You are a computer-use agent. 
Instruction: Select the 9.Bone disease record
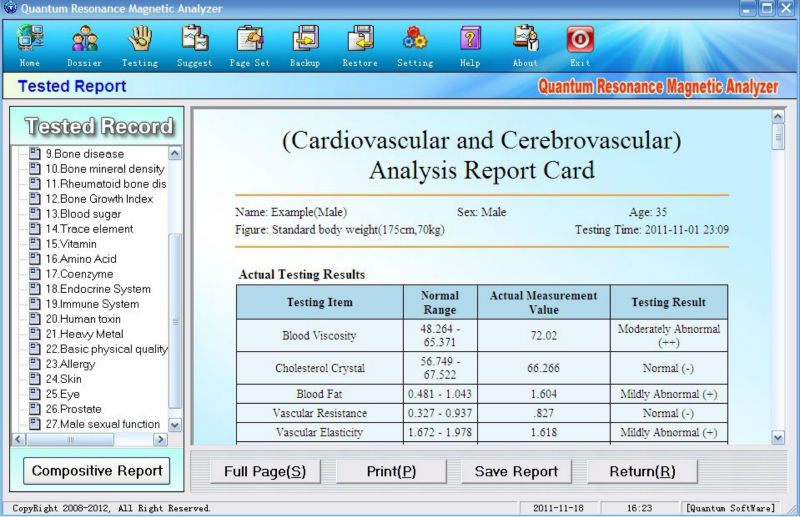(x=85, y=154)
